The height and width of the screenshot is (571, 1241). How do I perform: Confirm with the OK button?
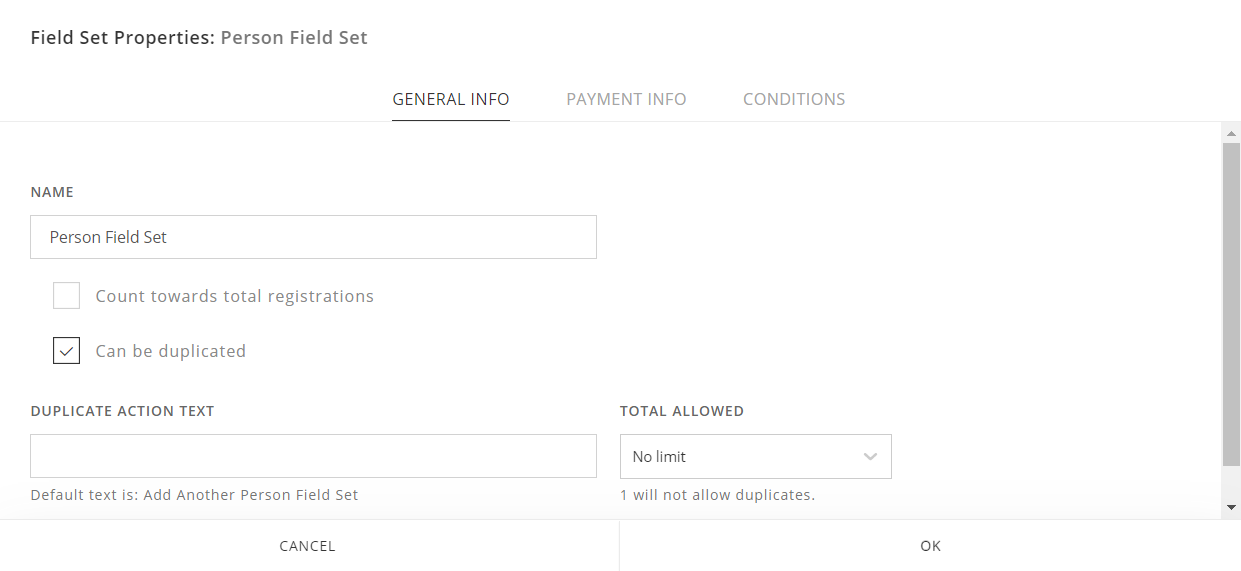tap(930, 546)
